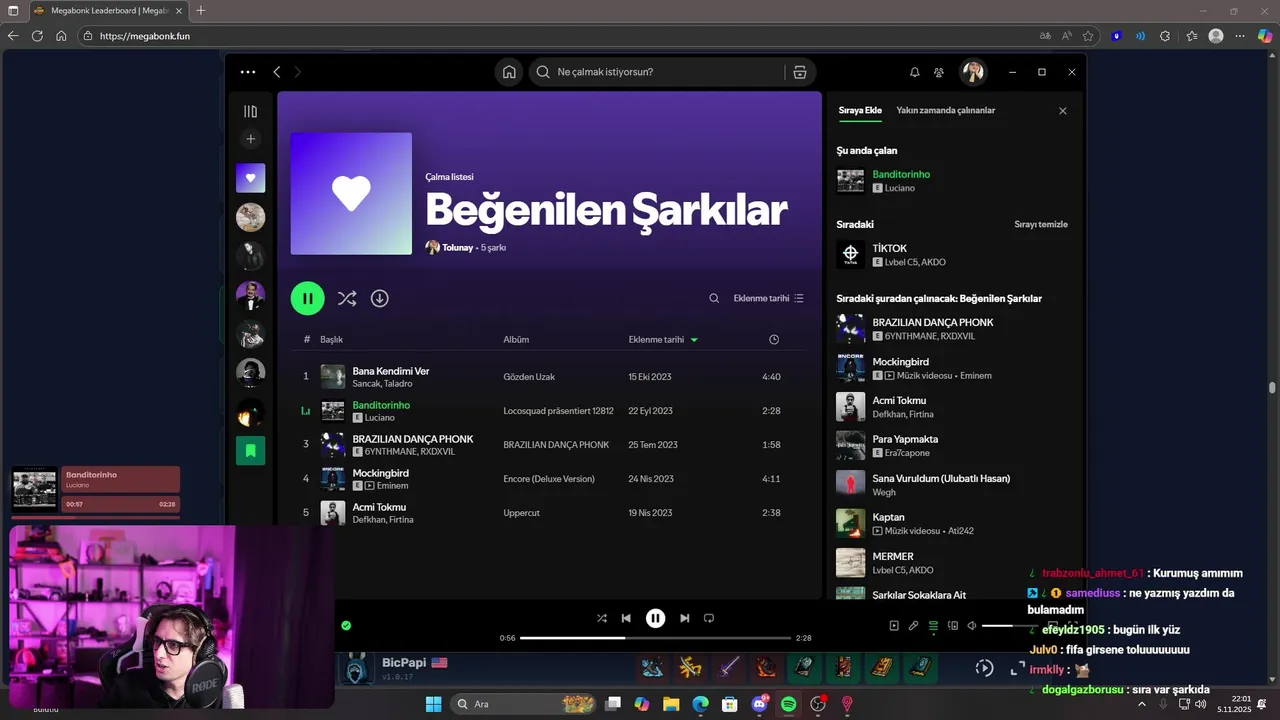Sort by the duration clock icon
Viewport: 1280px width, 720px height.
pyautogui.click(x=774, y=340)
